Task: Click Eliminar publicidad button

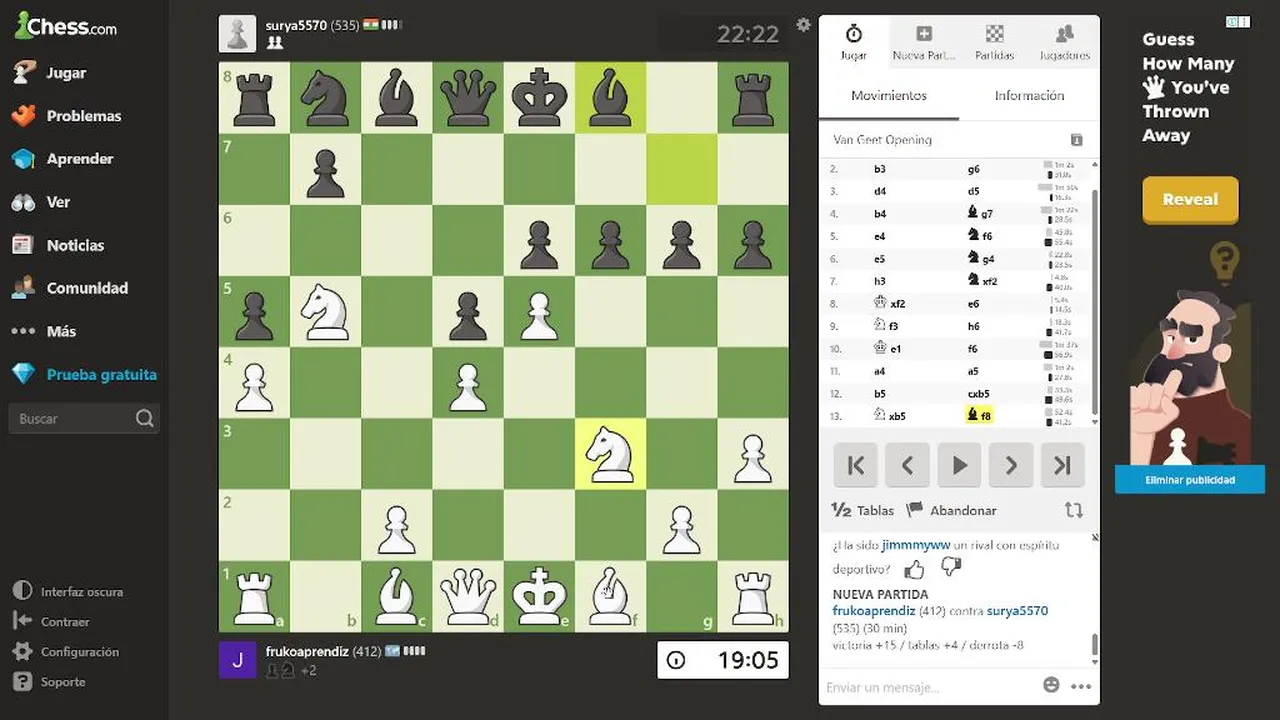Action: click(1190, 480)
